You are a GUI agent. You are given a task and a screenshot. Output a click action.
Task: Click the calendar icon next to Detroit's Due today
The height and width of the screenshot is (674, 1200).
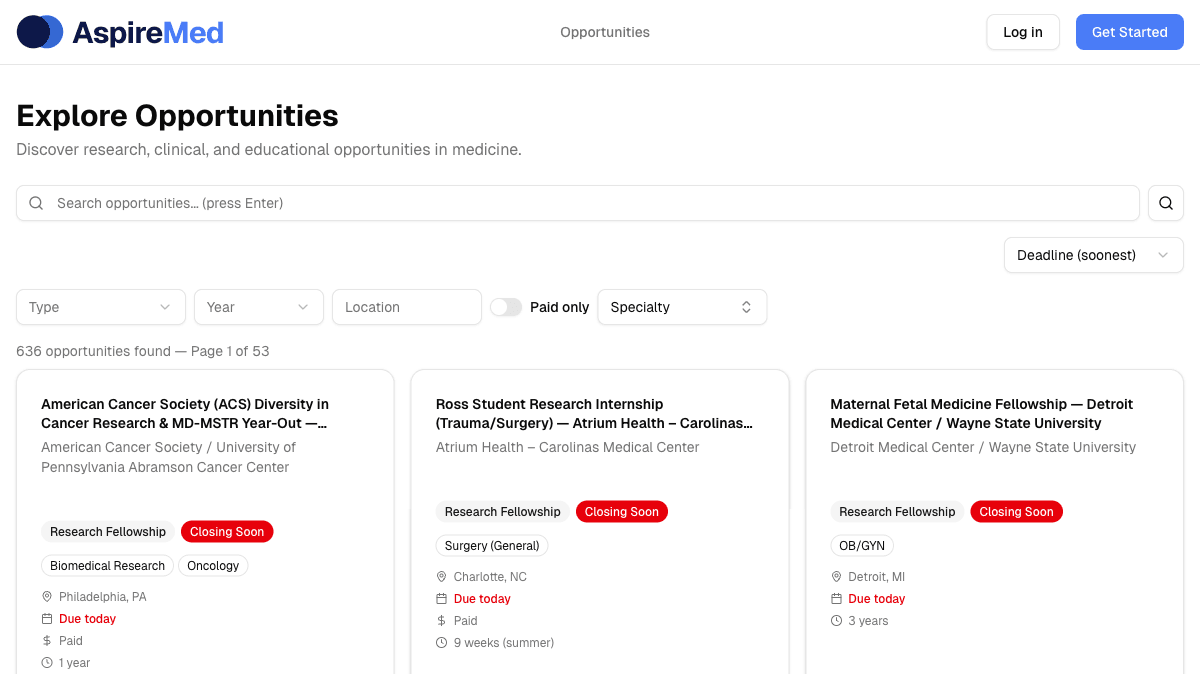tap(836, 598)
